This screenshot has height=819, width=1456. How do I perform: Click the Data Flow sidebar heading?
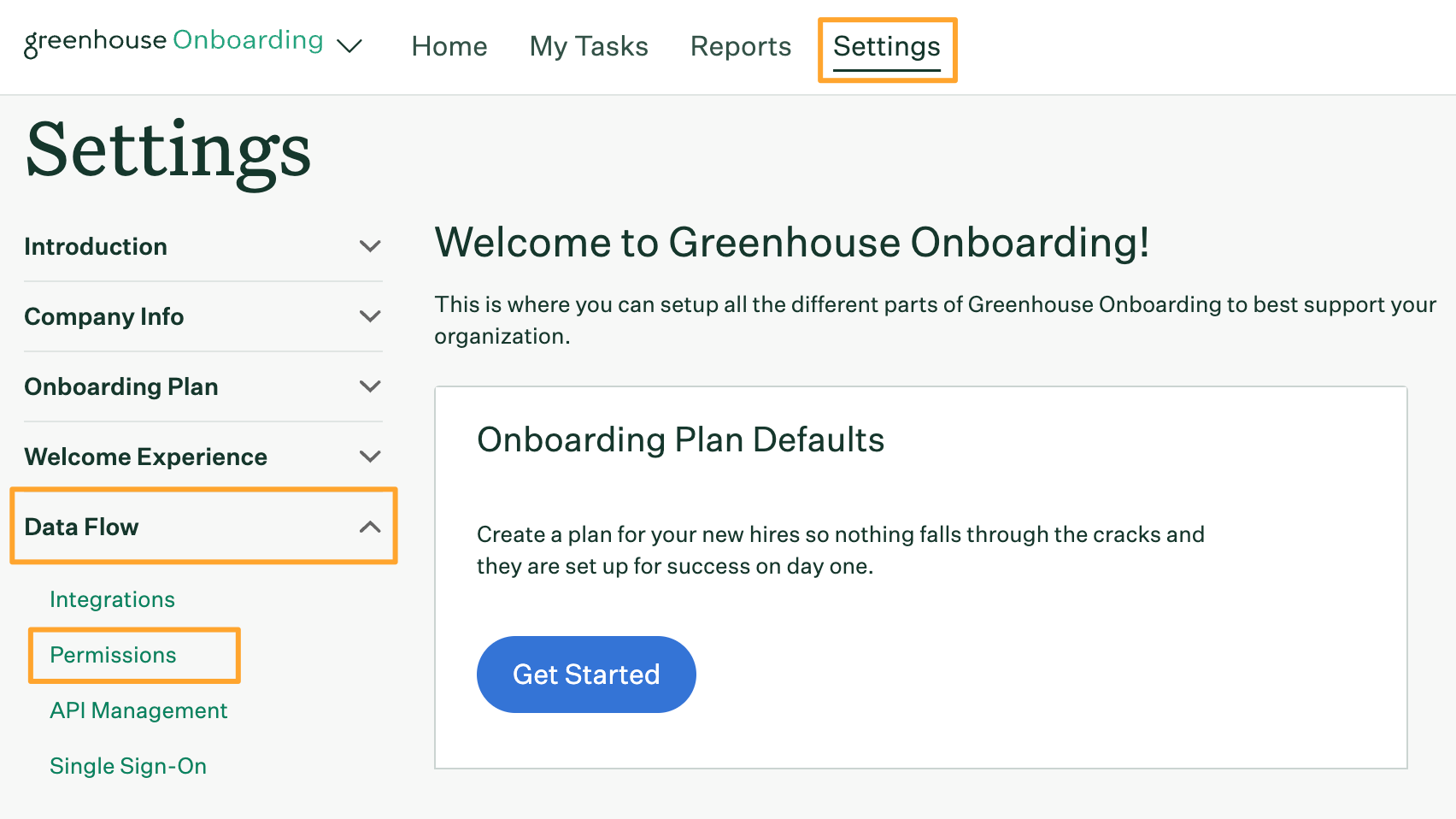tap(82, 527)
